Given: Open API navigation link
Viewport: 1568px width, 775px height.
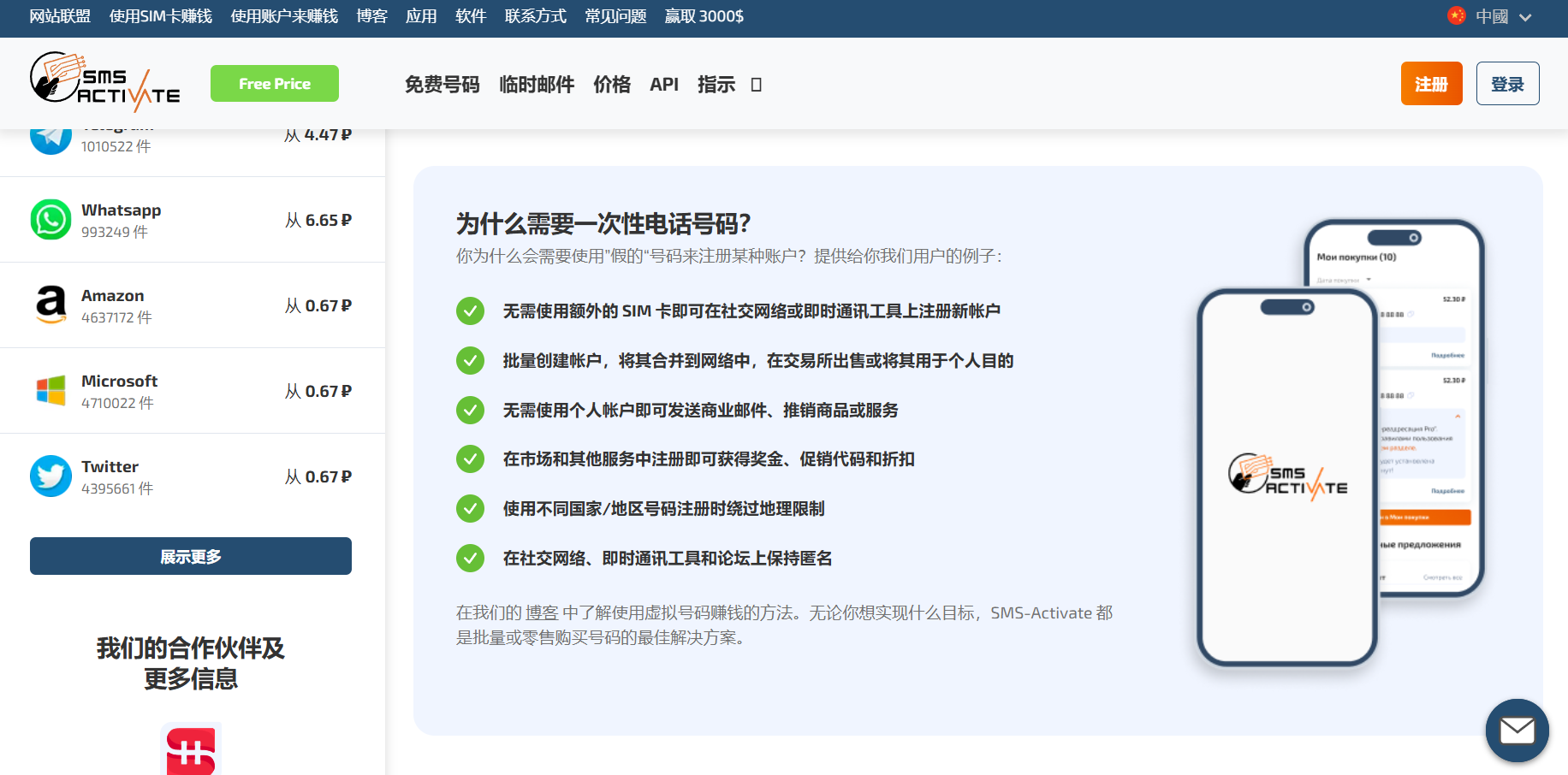Looking at the screenshot, I should 664,85.
